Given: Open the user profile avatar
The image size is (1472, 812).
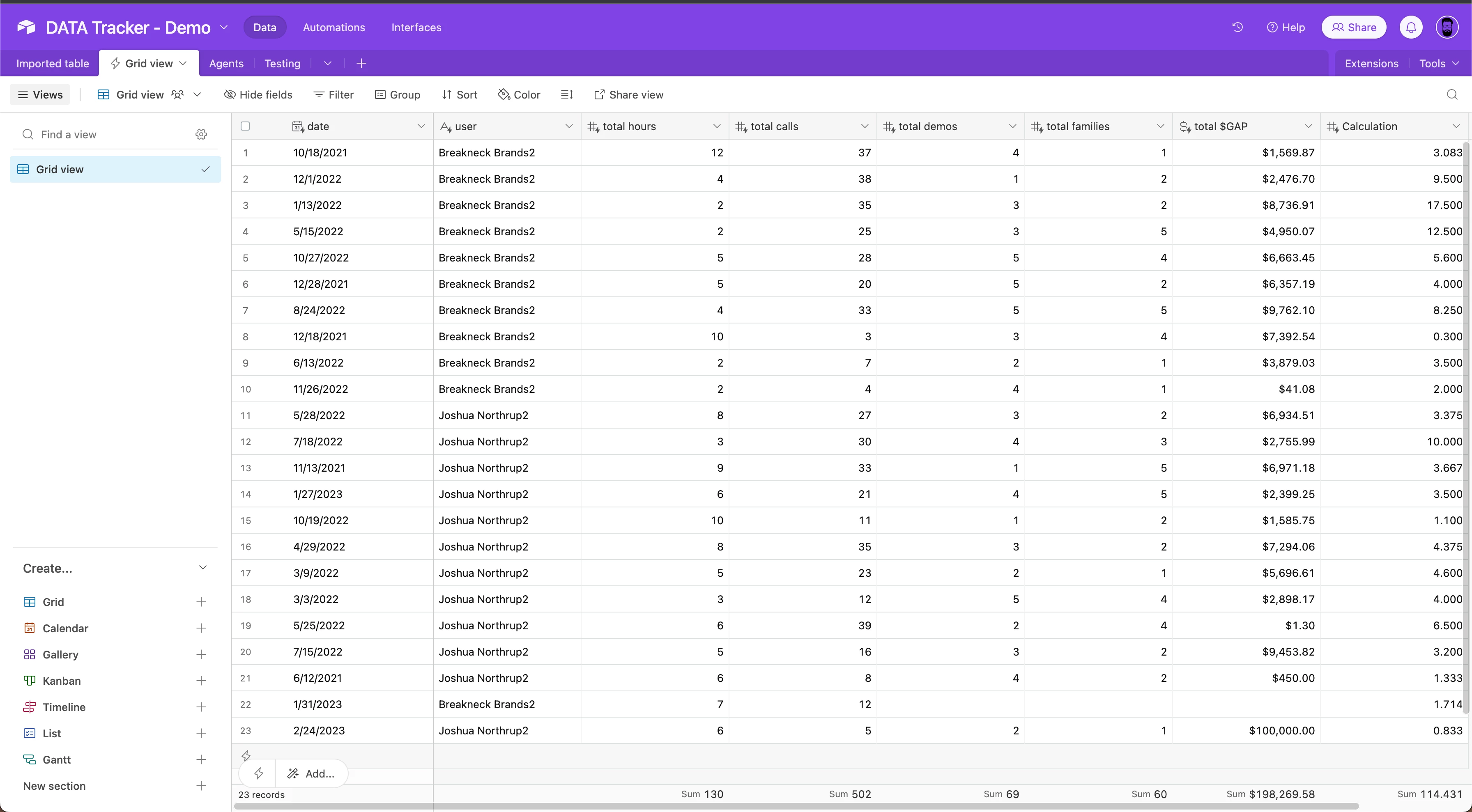Looking at the screenshot, I should [1447, 27].
